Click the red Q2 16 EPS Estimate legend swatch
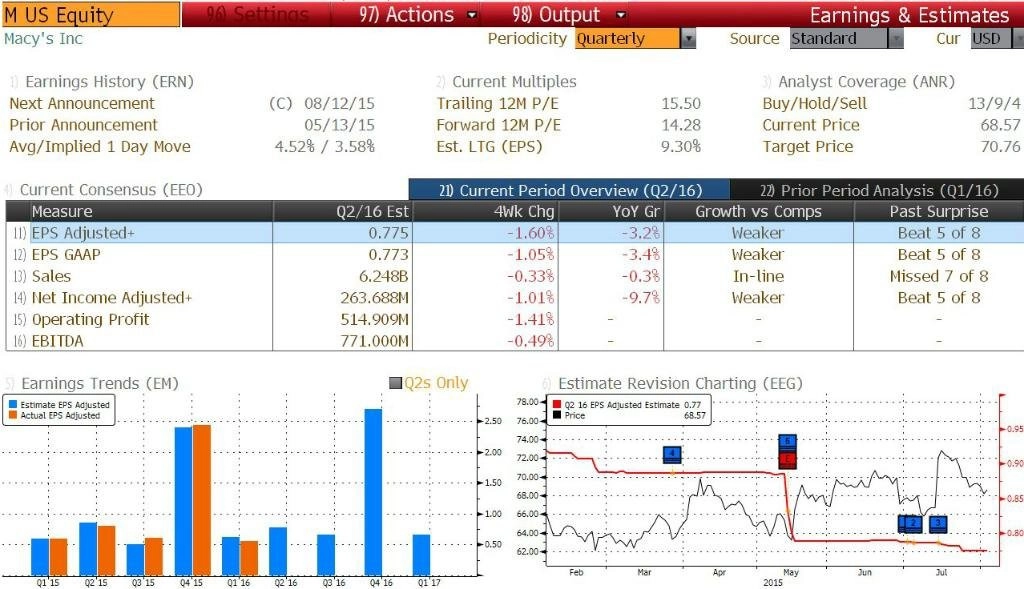The height and width of the screenshot is (589, 1024). (x=556, y=405)
